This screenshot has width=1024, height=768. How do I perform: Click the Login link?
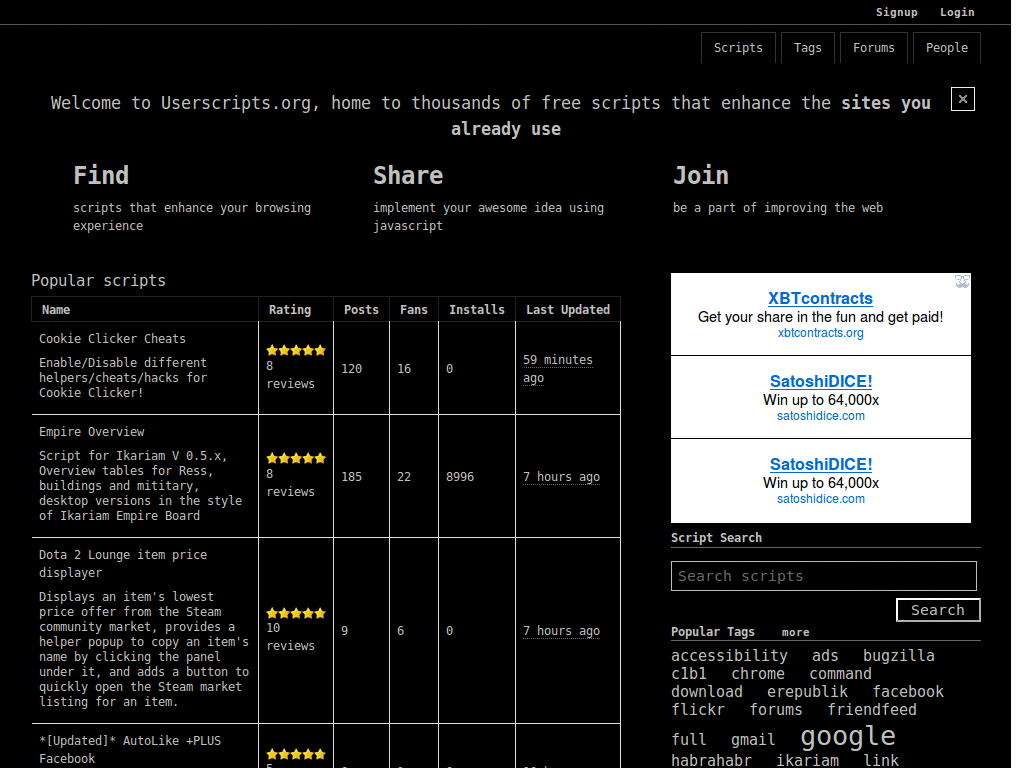pos(957,12)
